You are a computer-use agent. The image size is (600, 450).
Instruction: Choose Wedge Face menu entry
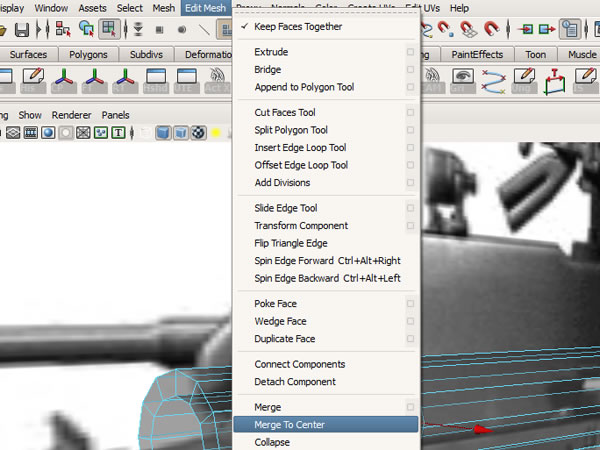coord(280,321)
